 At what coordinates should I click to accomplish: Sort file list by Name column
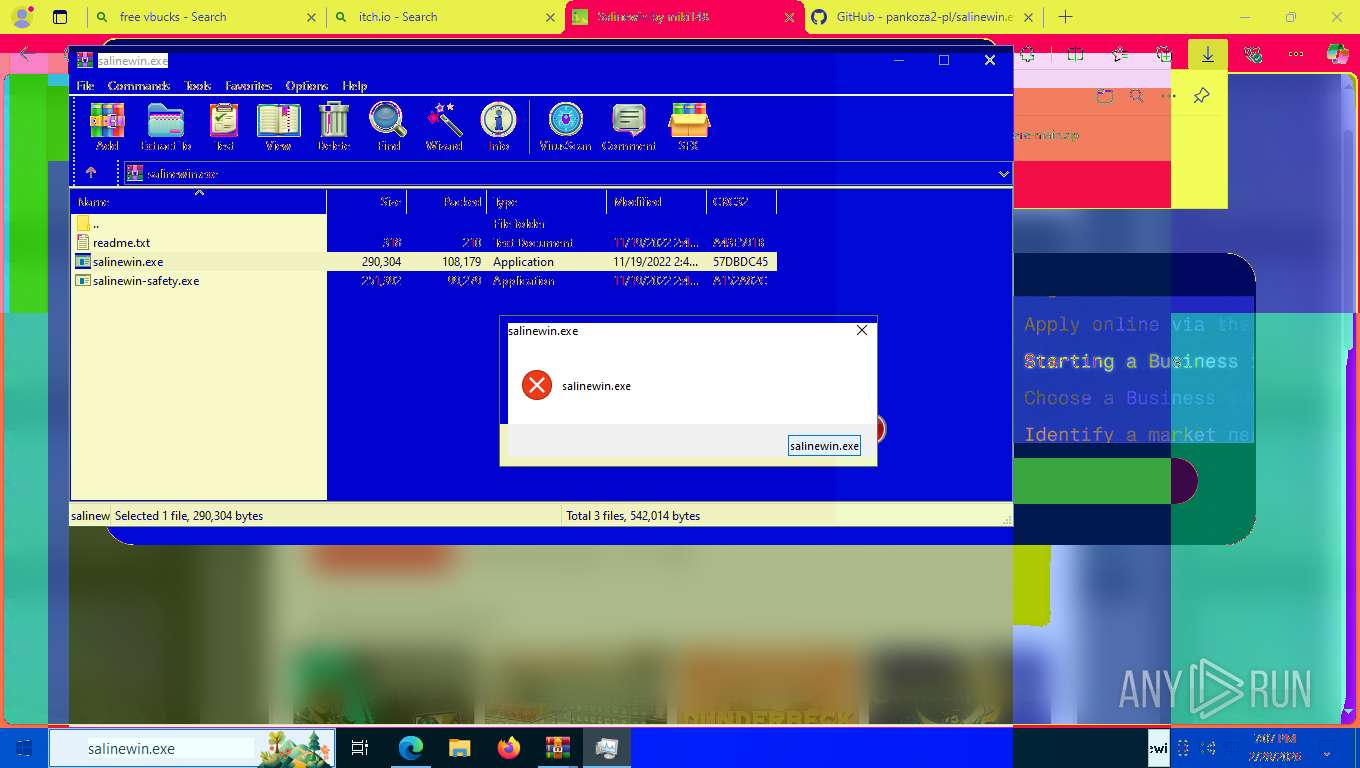198,202
